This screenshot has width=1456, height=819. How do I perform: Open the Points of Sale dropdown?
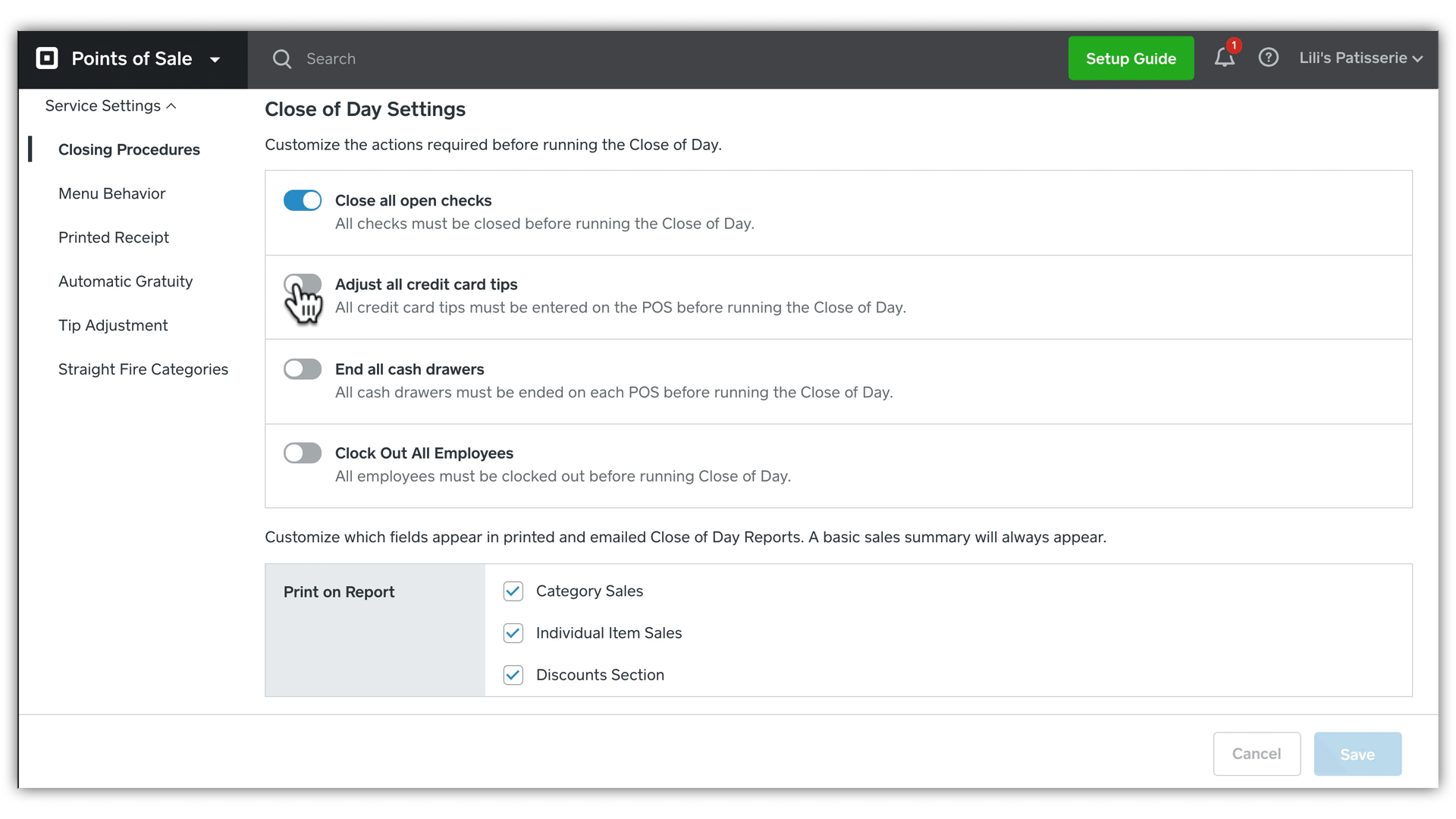click(x=215, y=59)
